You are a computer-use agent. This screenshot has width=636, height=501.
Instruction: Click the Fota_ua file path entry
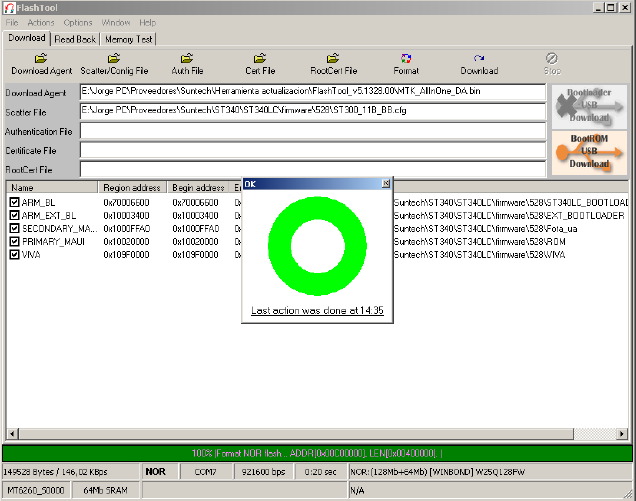point(486,229)
